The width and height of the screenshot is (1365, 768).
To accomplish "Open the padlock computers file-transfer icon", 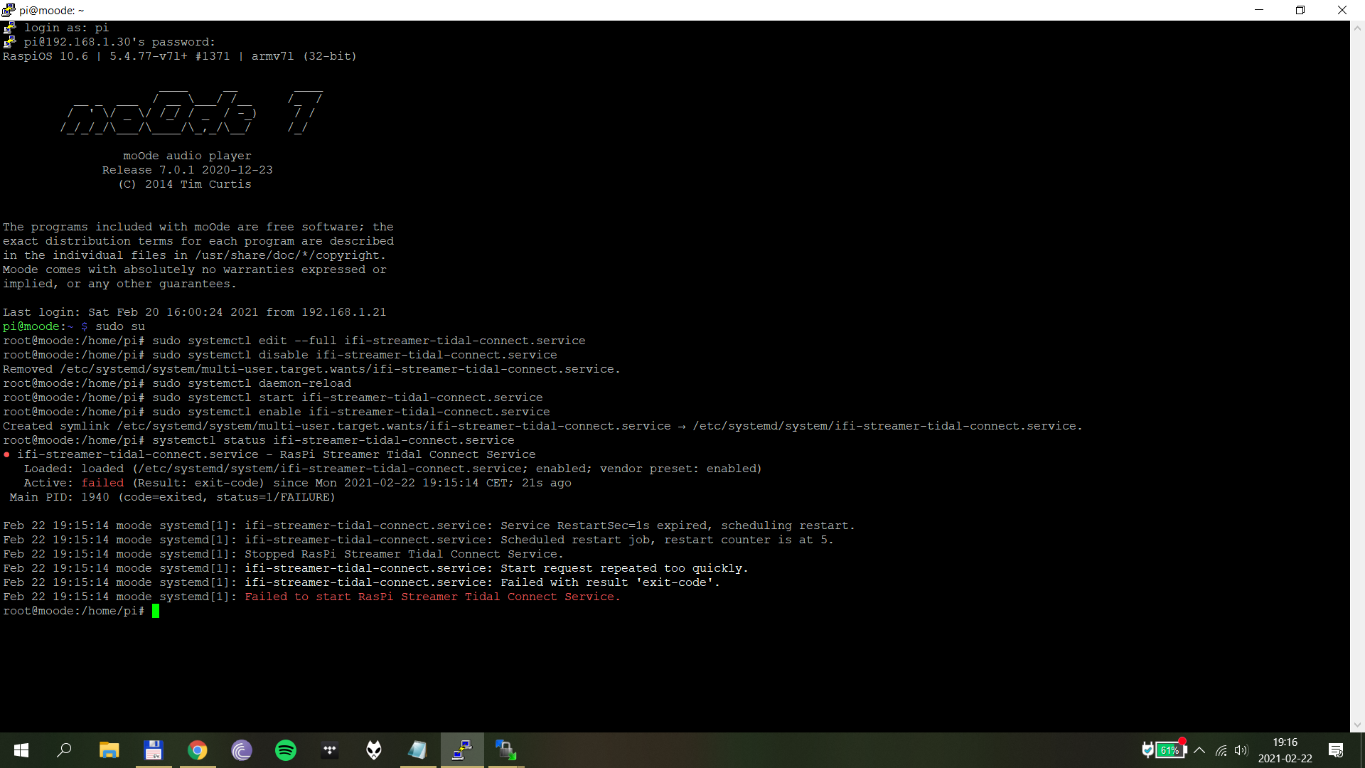I will click(505, 750).
